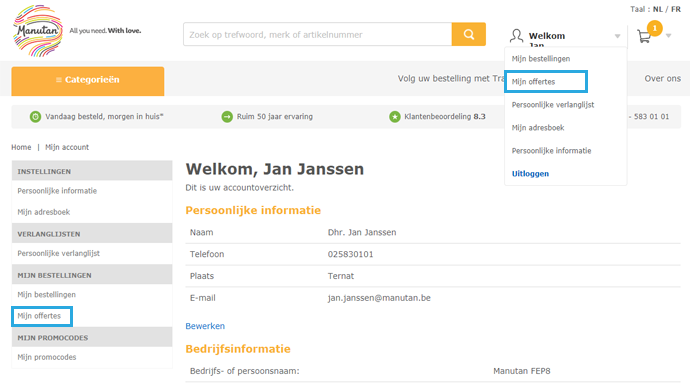Viewport: 690px width, 388px height.
Task: Open the Categorieën menu
Action: (88, 81)
